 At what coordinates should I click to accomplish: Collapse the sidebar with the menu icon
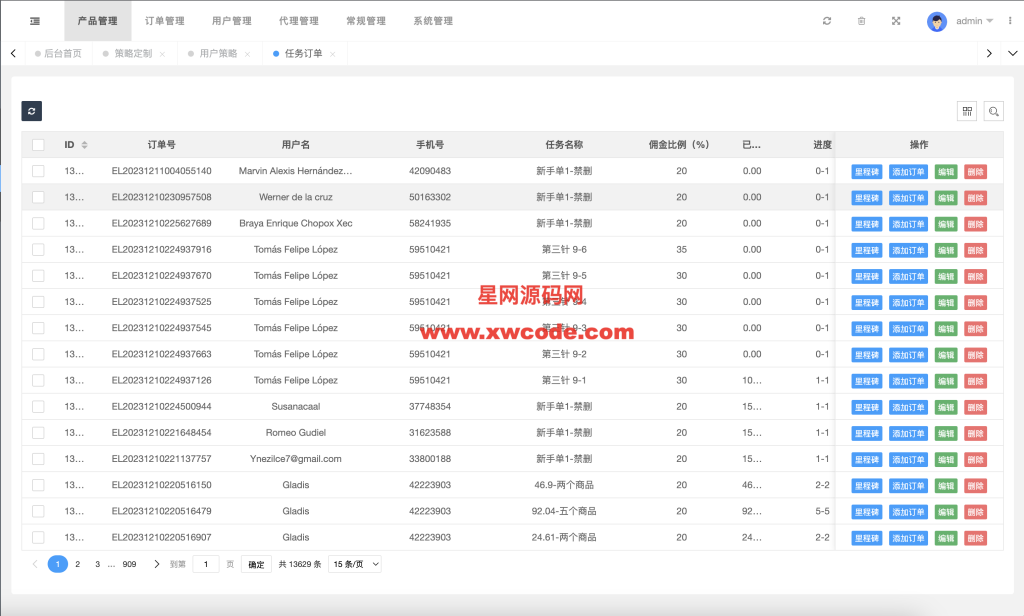click(34, 21)
